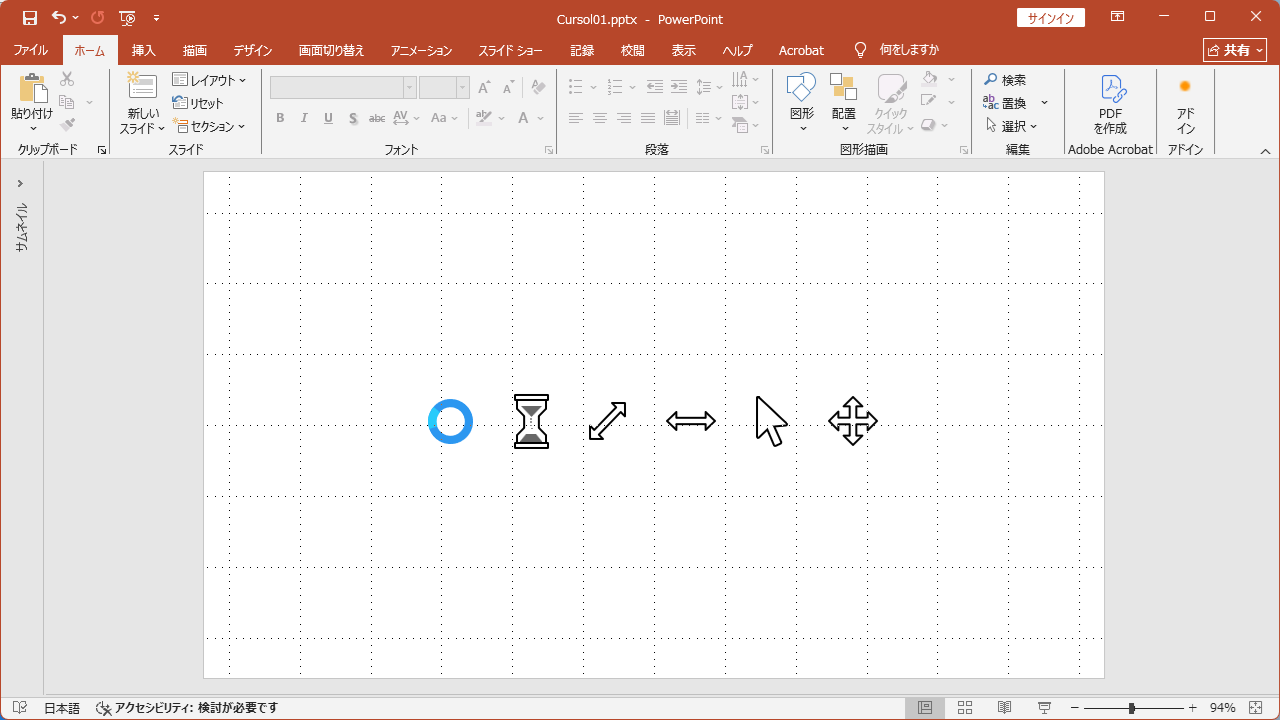Expand the サムネイル thumbnail pane
Image resolution: width=1280 pixels, height=720 pixels.
coord(20,183)
